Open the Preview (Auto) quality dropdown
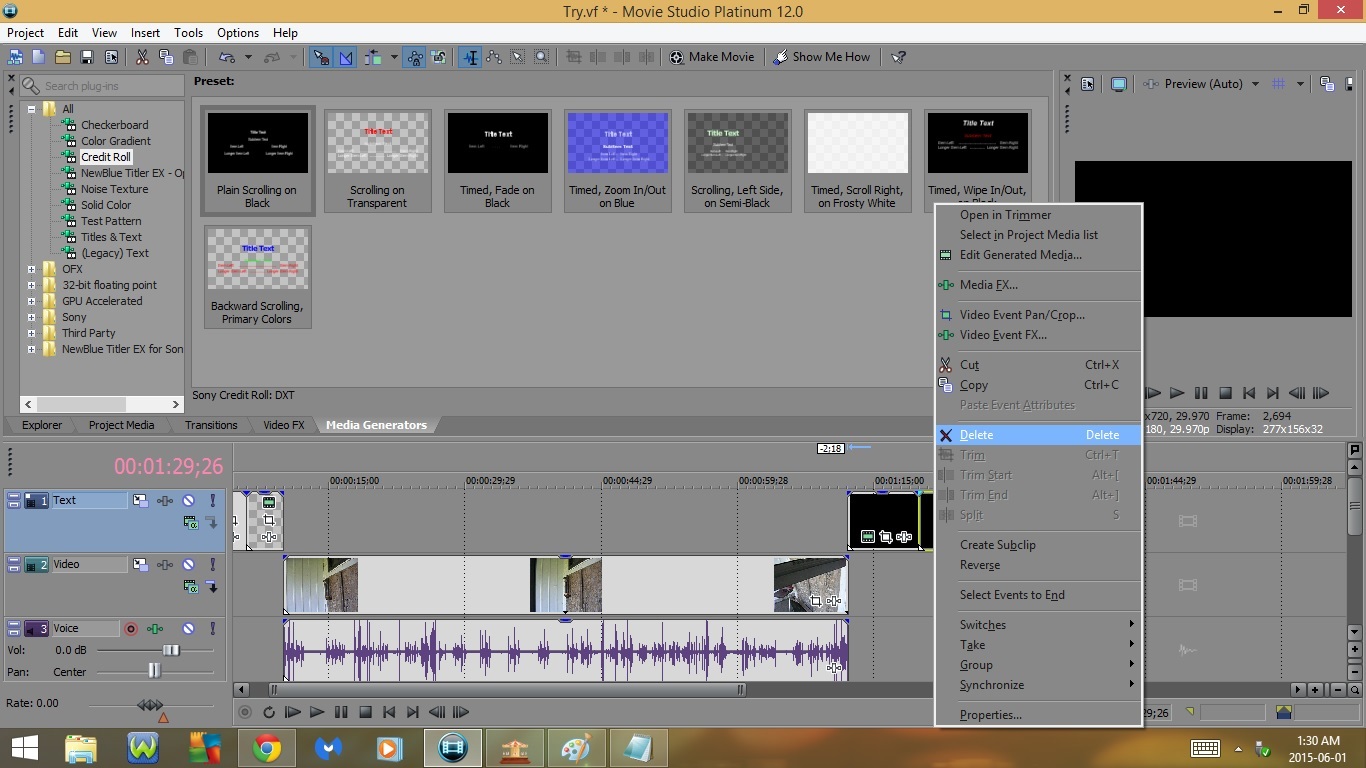Image resolution: width=1366 pixels, height=768 pixels. 1255,84
